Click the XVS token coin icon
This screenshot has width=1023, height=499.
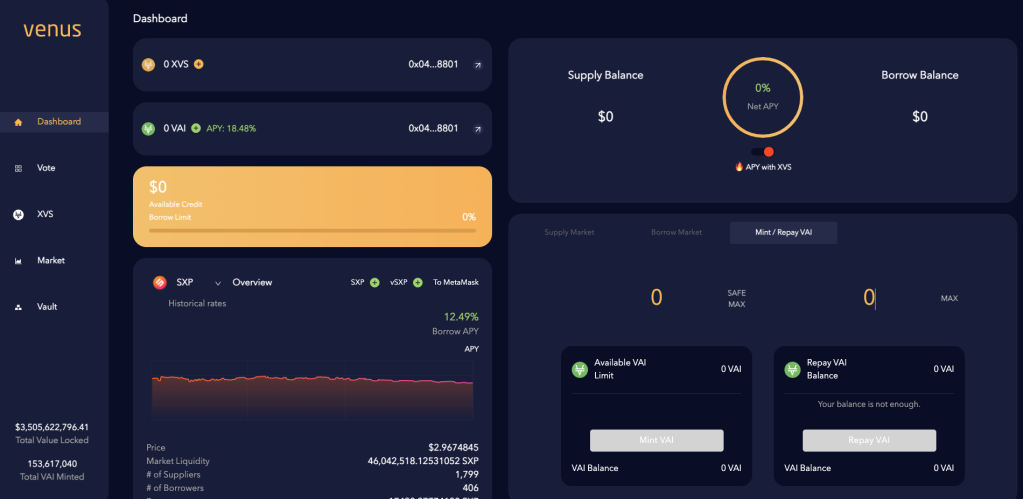(148, 65)
